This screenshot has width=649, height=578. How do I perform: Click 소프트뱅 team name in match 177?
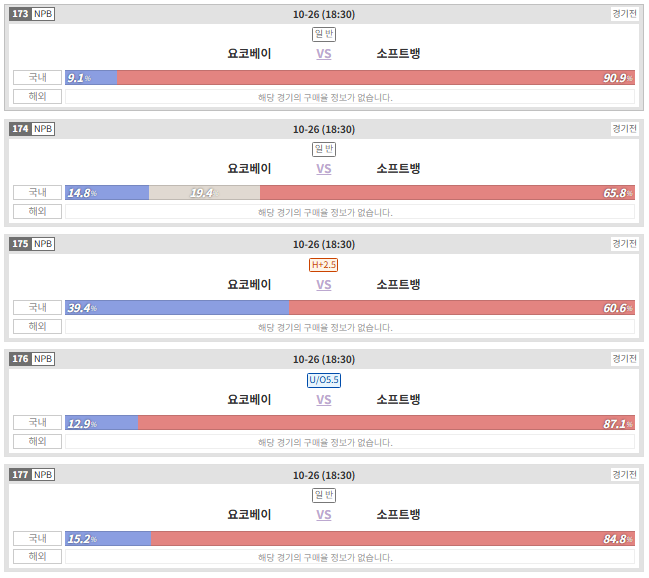tap(398, 515)
